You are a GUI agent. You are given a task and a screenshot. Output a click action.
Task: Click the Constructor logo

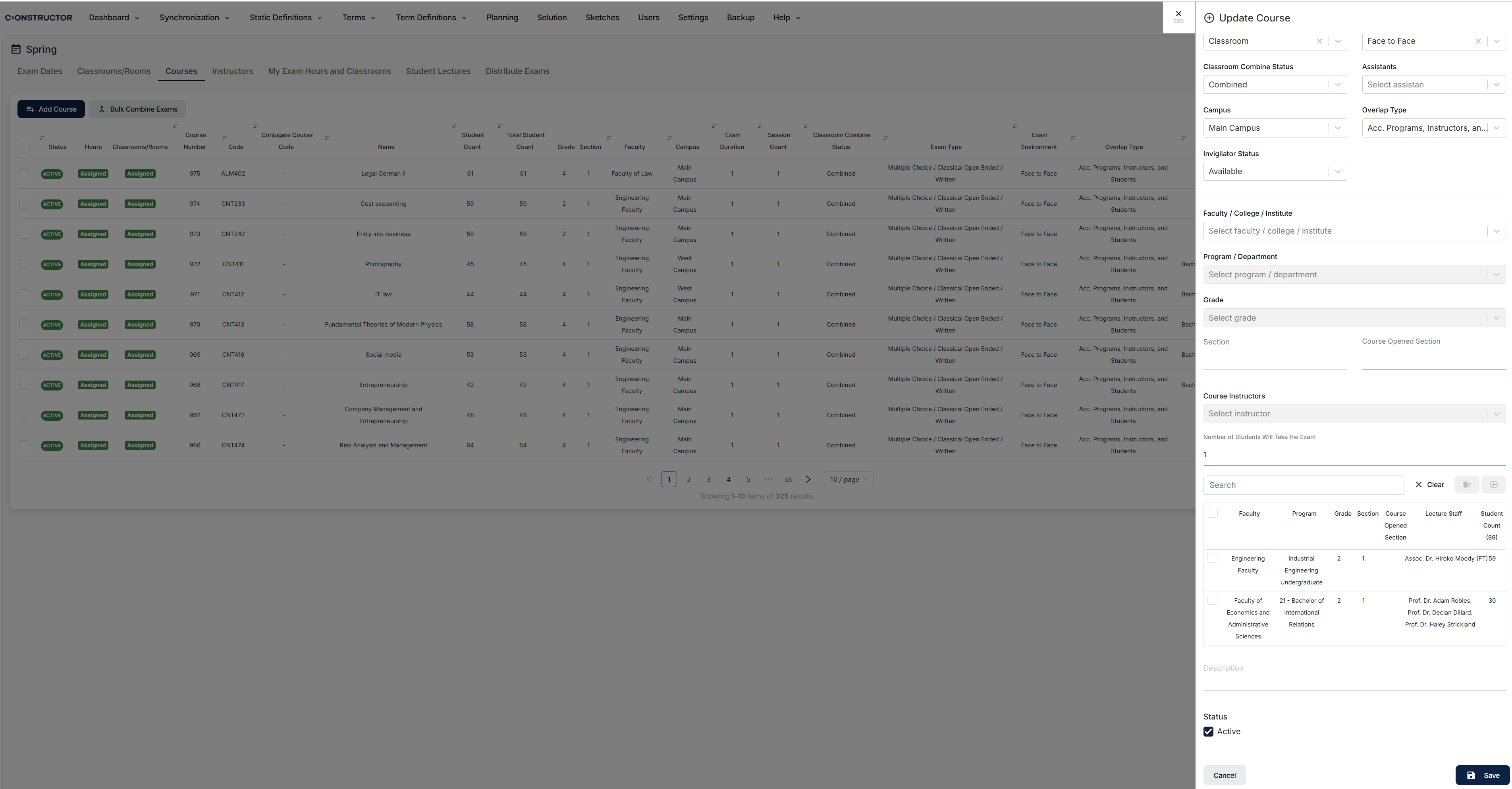click(x=39, y=17)
